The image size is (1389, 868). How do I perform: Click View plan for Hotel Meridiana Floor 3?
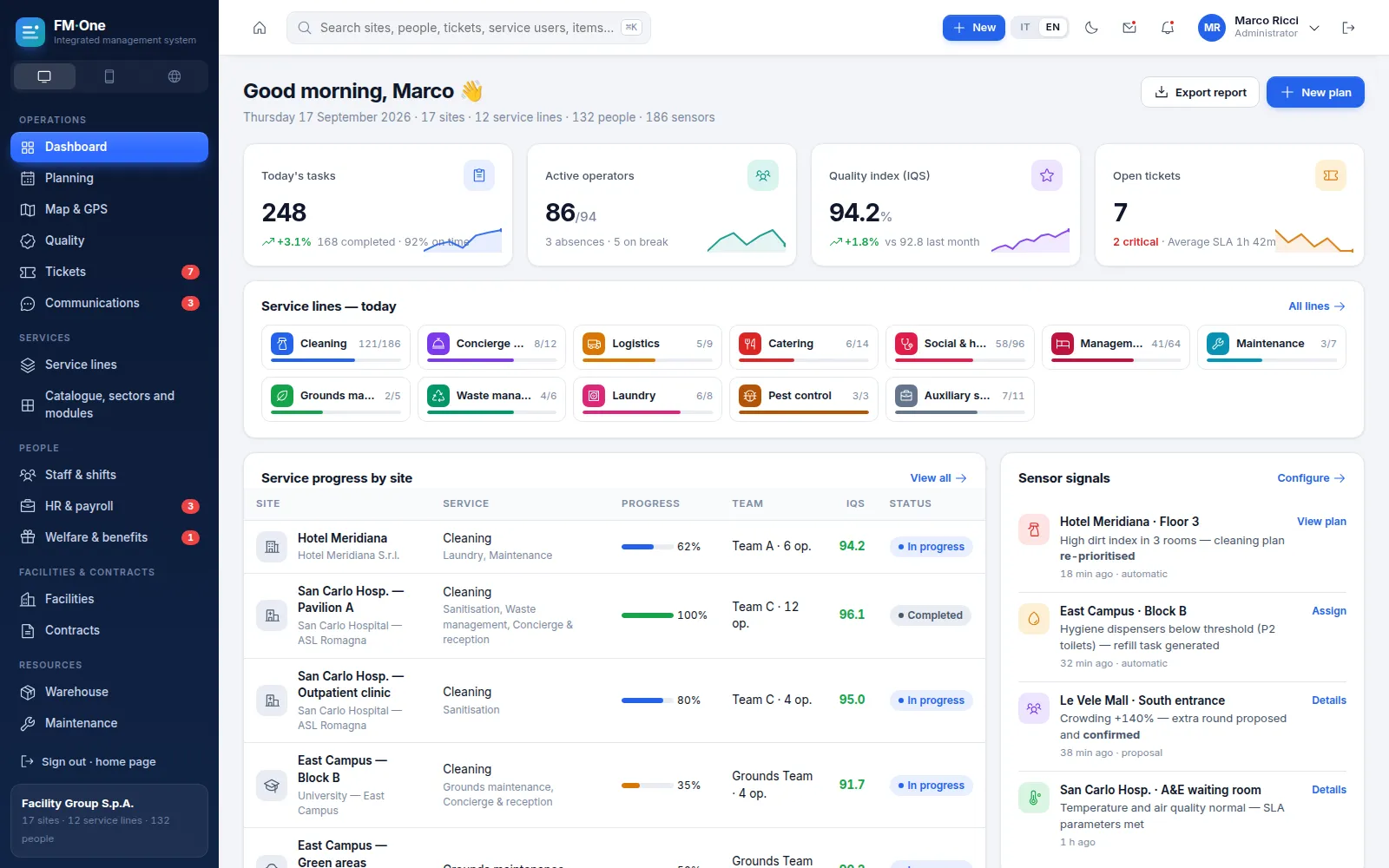click(x=1321, y=522)
